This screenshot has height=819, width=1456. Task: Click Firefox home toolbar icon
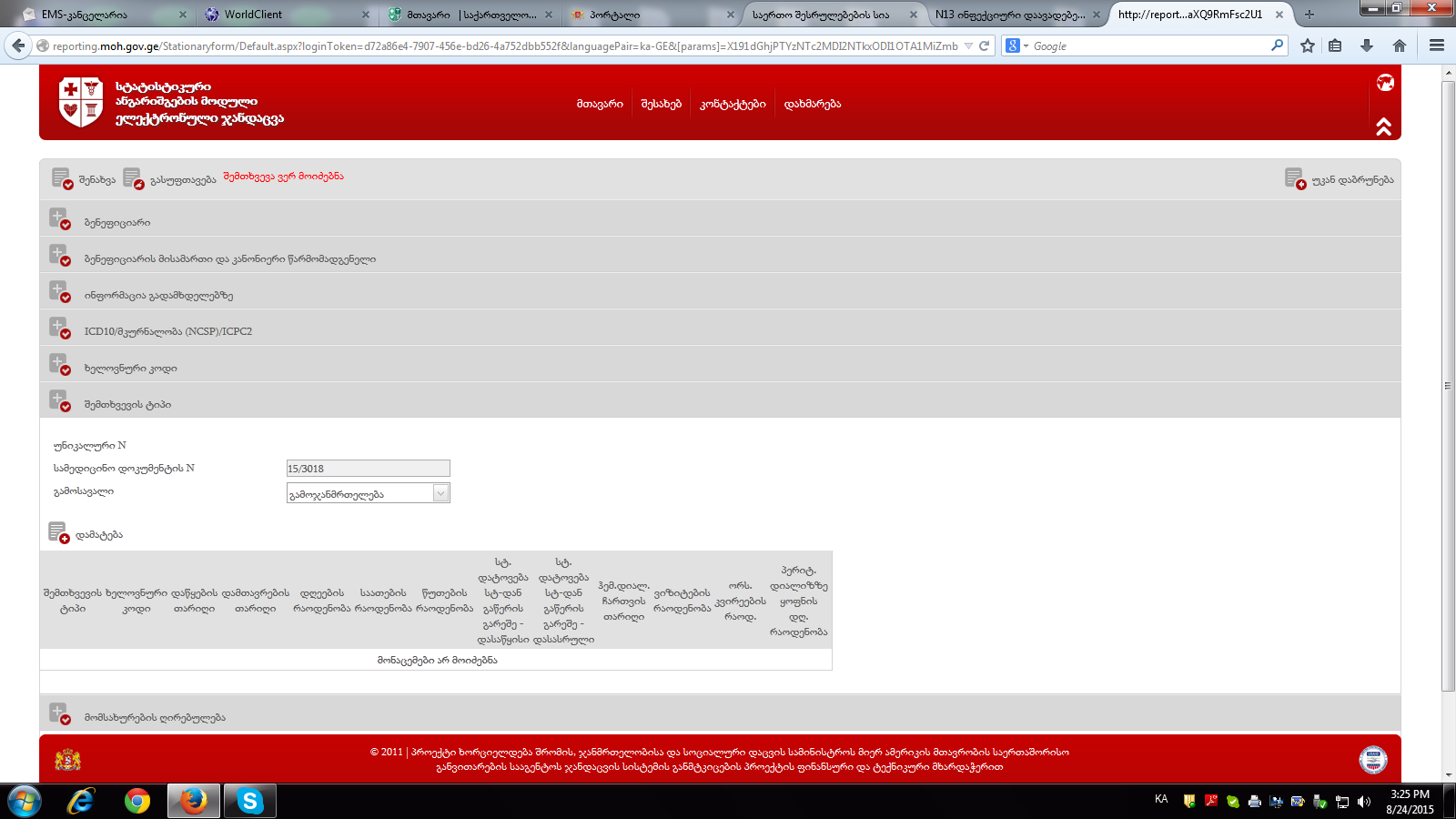[1400, 45]
